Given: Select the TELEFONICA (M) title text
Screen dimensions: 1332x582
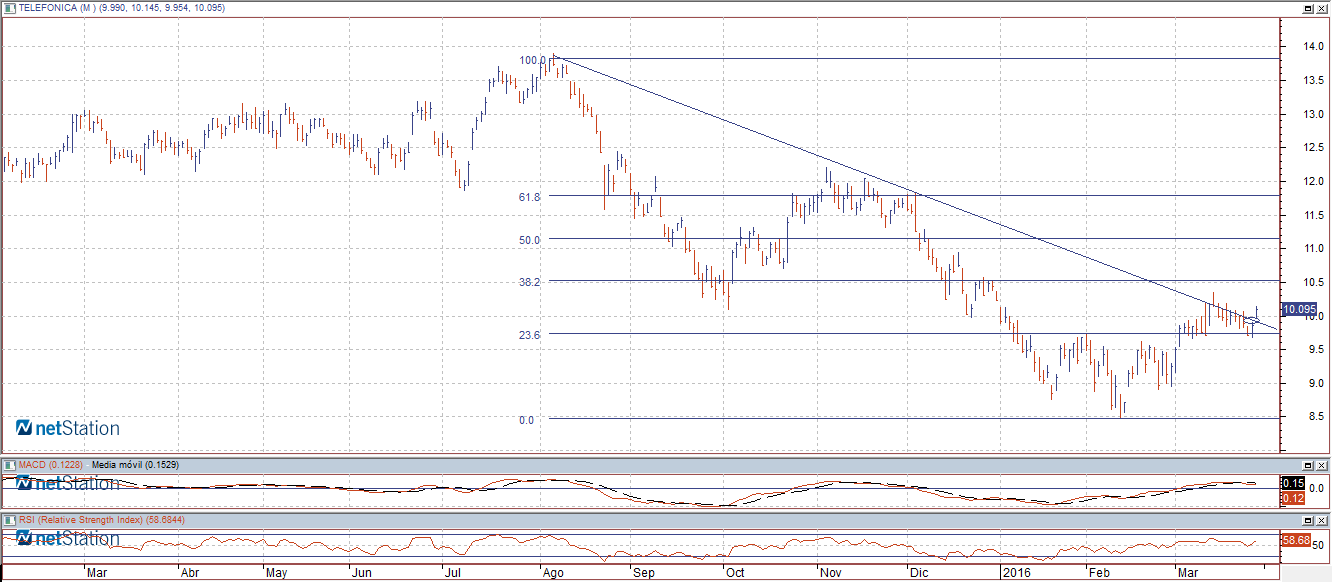Looking at the screenshot, I should click(x=56, y=8).
